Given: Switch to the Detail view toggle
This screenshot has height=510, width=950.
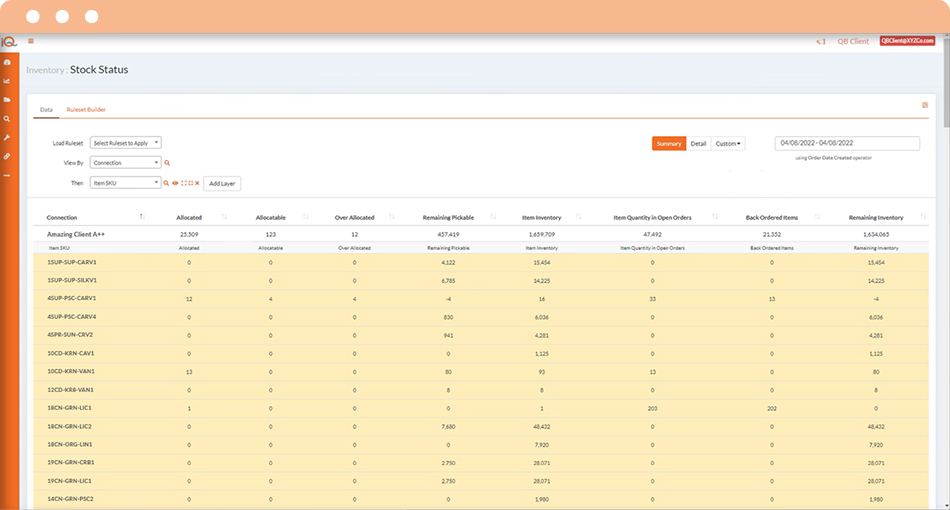Looking at the screenshot, I should click(x=698, y=144).
